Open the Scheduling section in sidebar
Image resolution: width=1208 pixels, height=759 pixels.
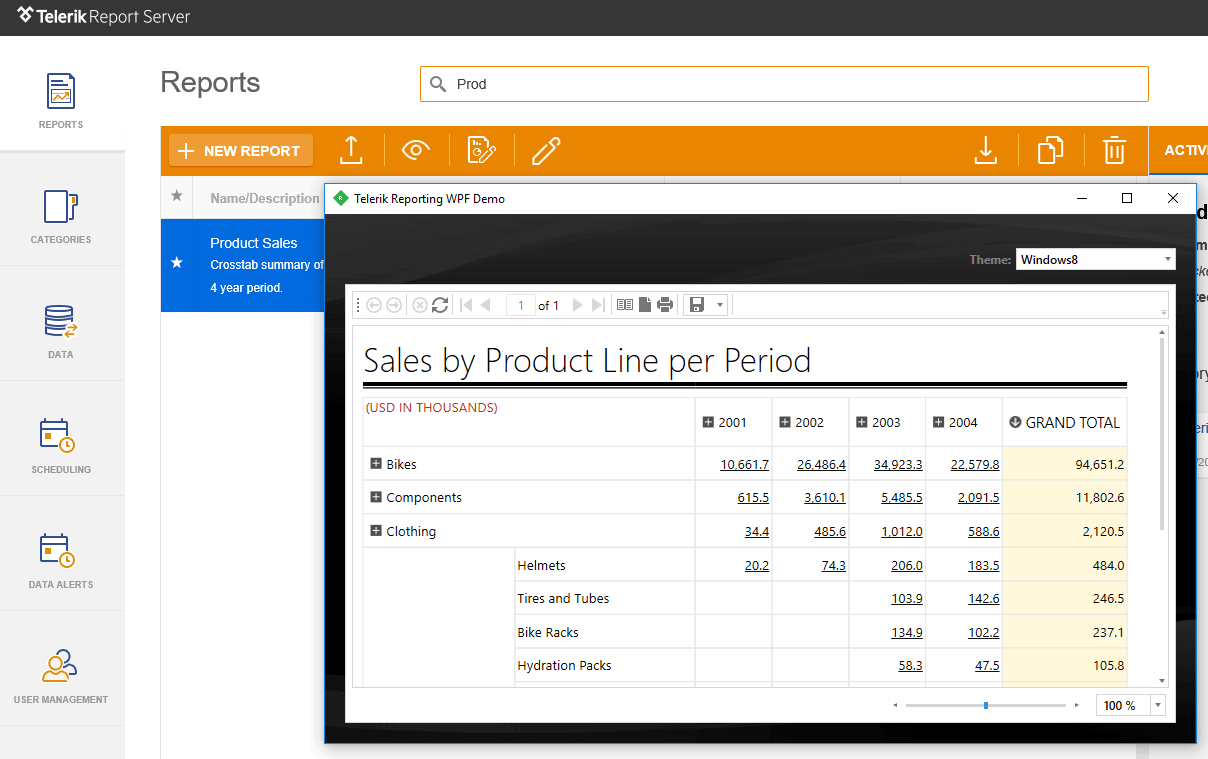(61, 445)
